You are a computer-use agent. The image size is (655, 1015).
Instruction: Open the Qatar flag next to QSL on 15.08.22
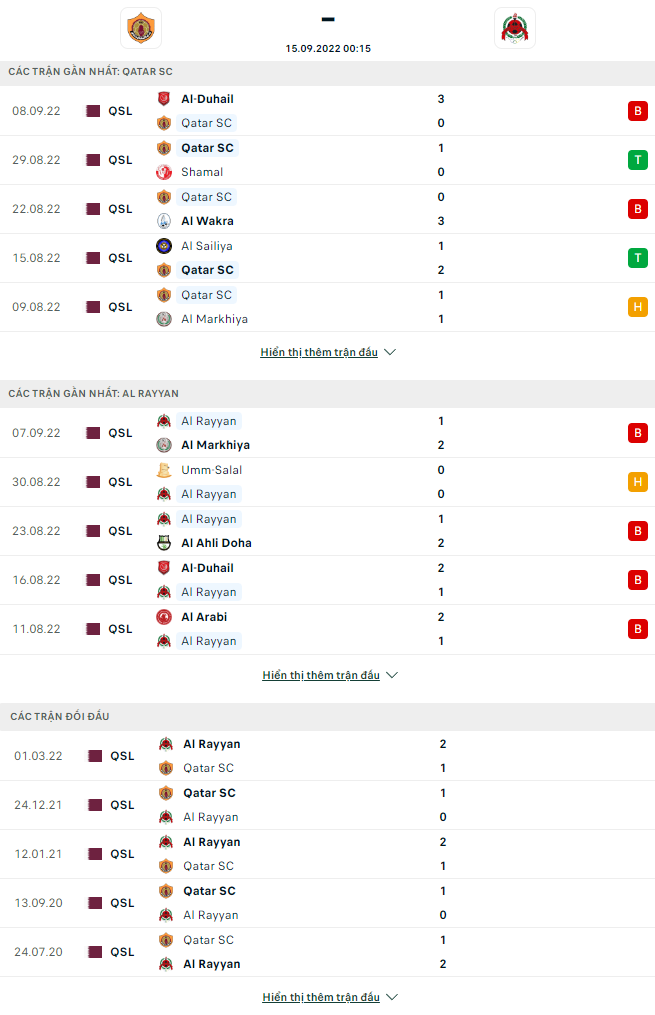pos(93,258)
